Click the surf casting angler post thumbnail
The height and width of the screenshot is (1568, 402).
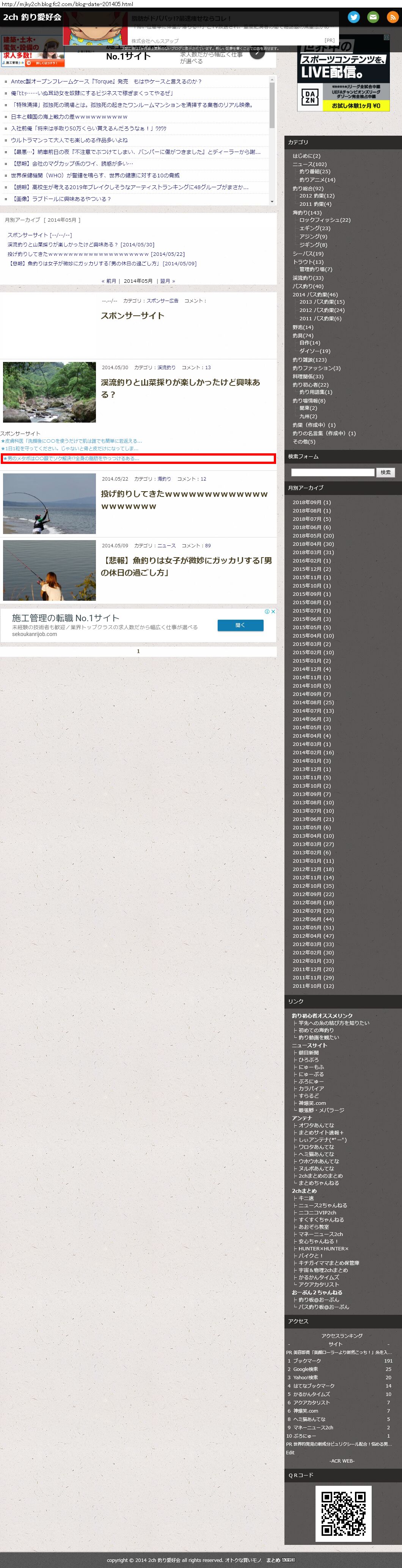[x=49, y=504]
